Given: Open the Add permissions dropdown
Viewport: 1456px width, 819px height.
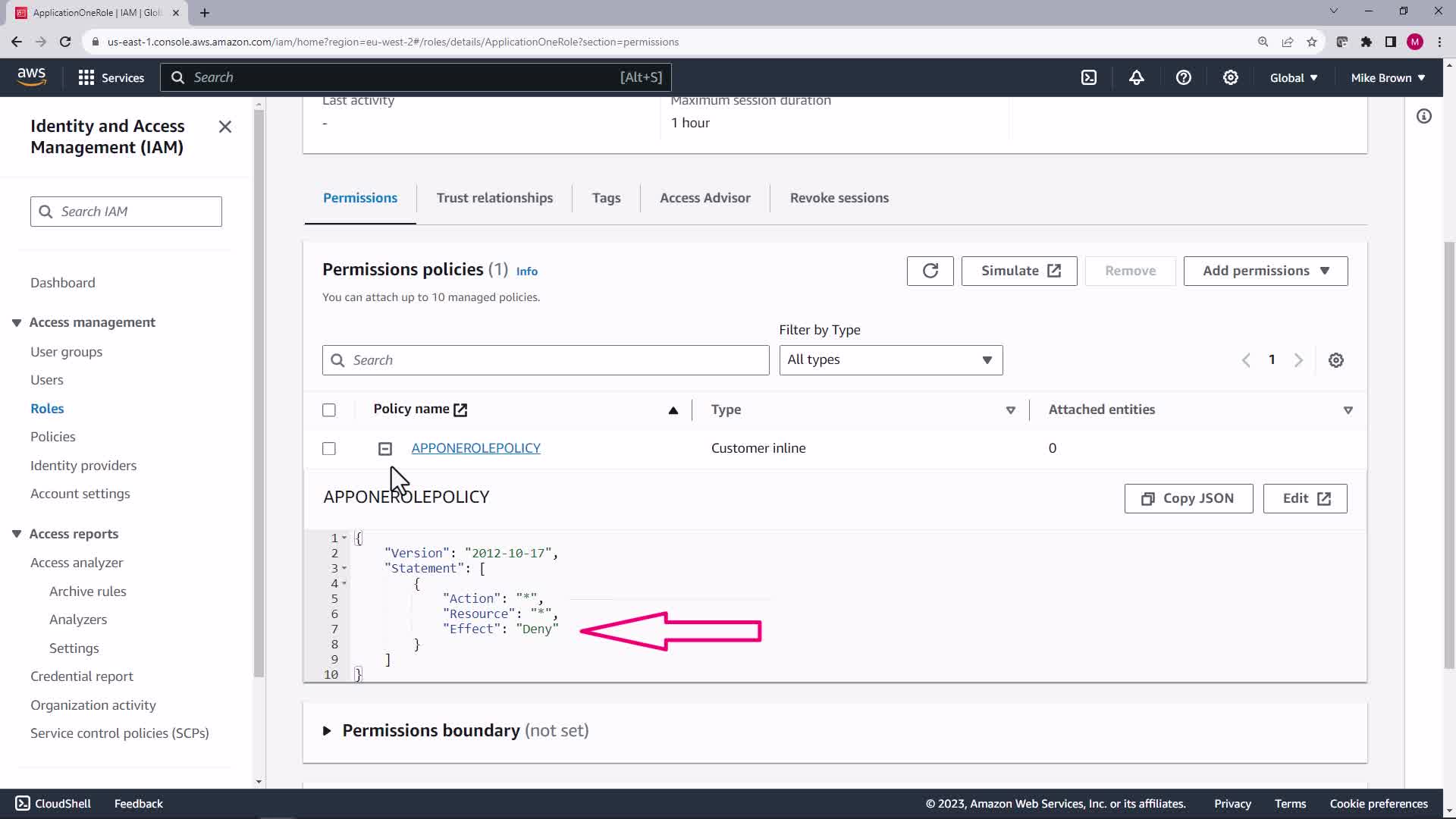Looking at the screenshot, I should pyautogui.click(x=1265, y=271).
